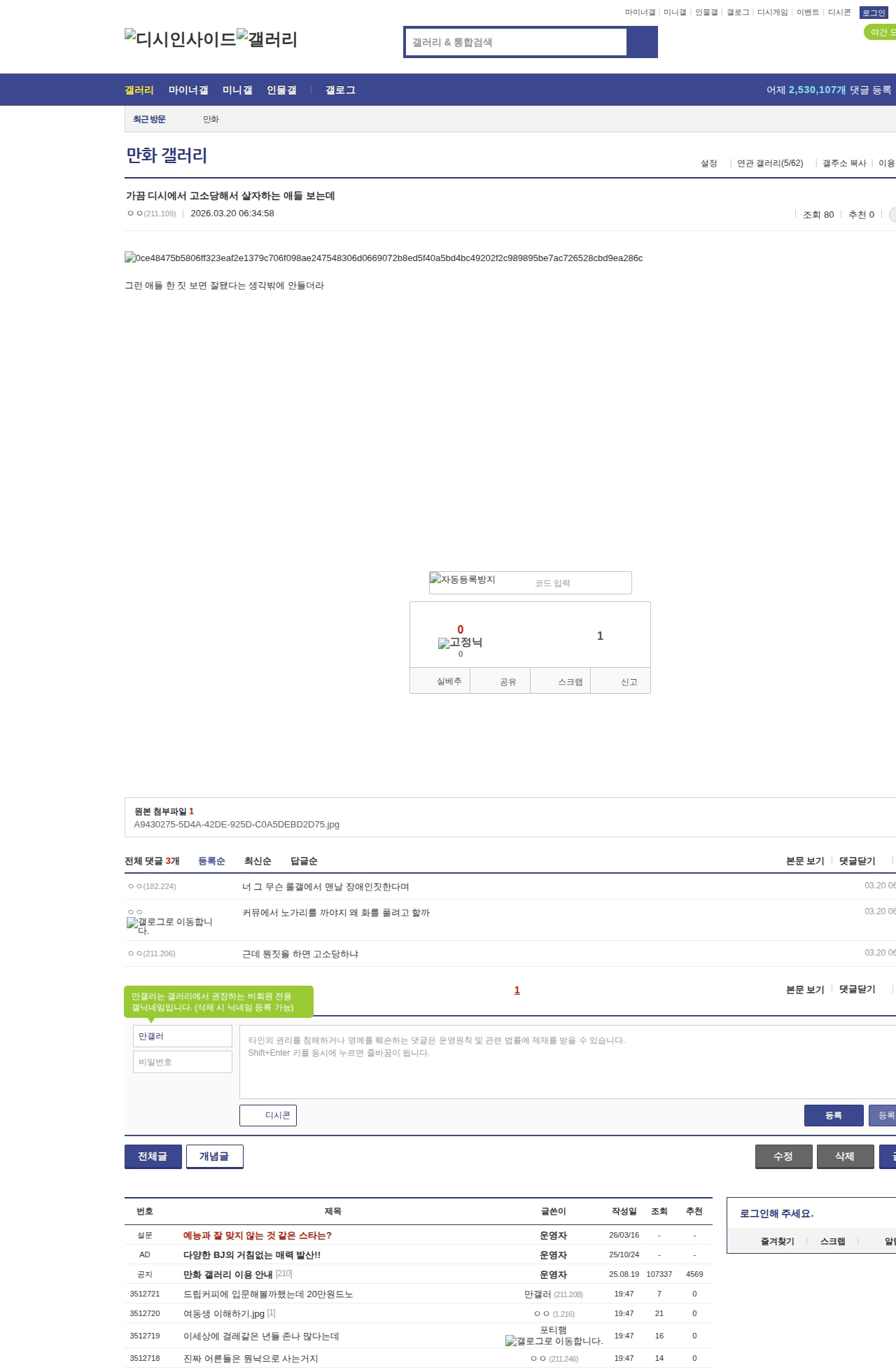The width and height of the screenshot is (896, 1370).
Task: Go to 인물갤 in the blue navigation bar
Action: 281,90
